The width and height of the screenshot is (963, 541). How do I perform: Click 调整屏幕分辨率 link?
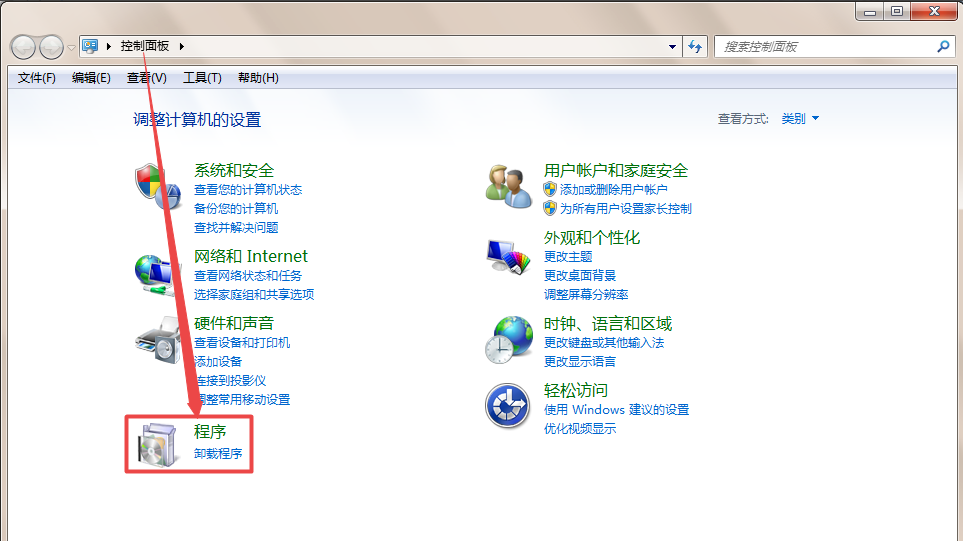pyautogui.click(x=586, y=295)
